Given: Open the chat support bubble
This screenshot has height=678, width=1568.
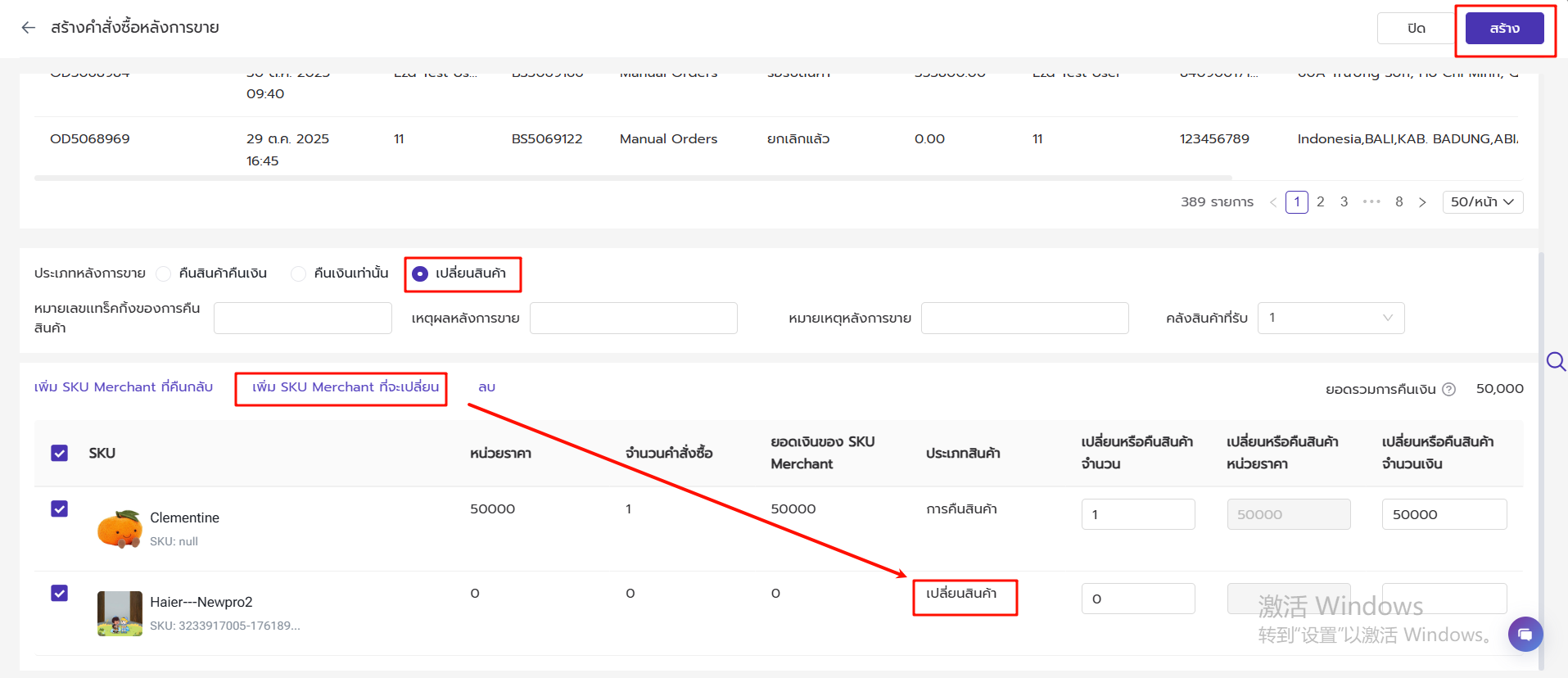Looking at the screenshot, I should [x=1525, y=634].
